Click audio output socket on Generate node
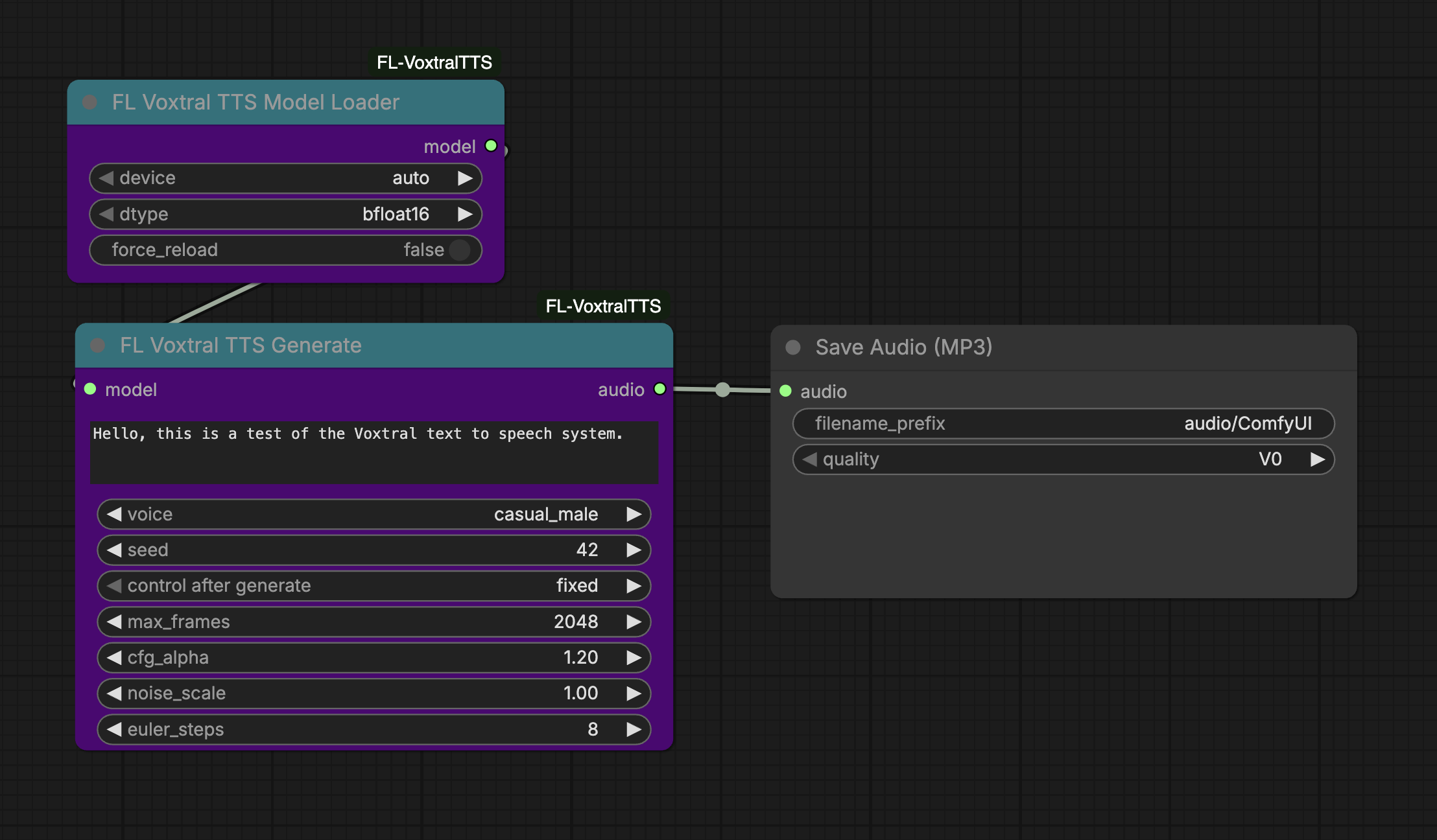Image resolution: width=1437 pixels, height=840 pixels. pyautogui.click(x=660, y=389)
